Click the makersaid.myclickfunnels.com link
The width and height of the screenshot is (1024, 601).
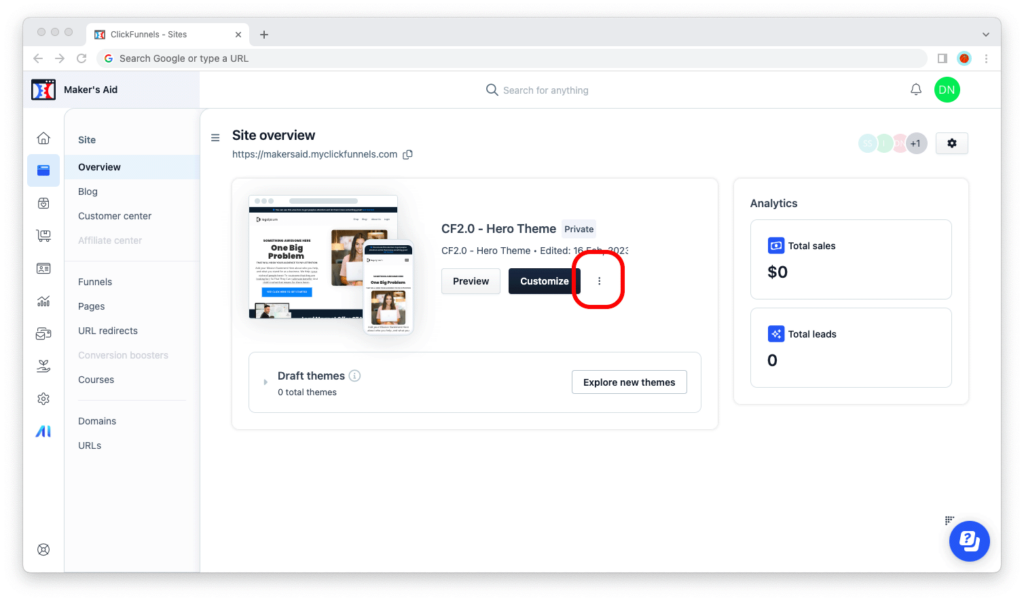315,154
